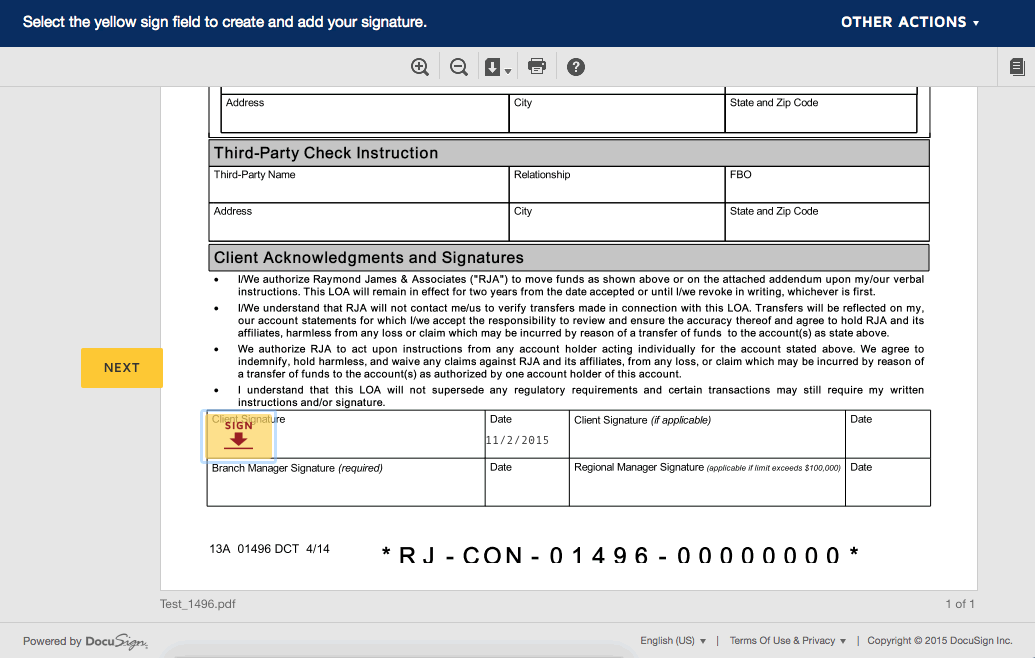Click the Download document icon
Screen dimensions: 1035x658
click(x=492, y=66)
